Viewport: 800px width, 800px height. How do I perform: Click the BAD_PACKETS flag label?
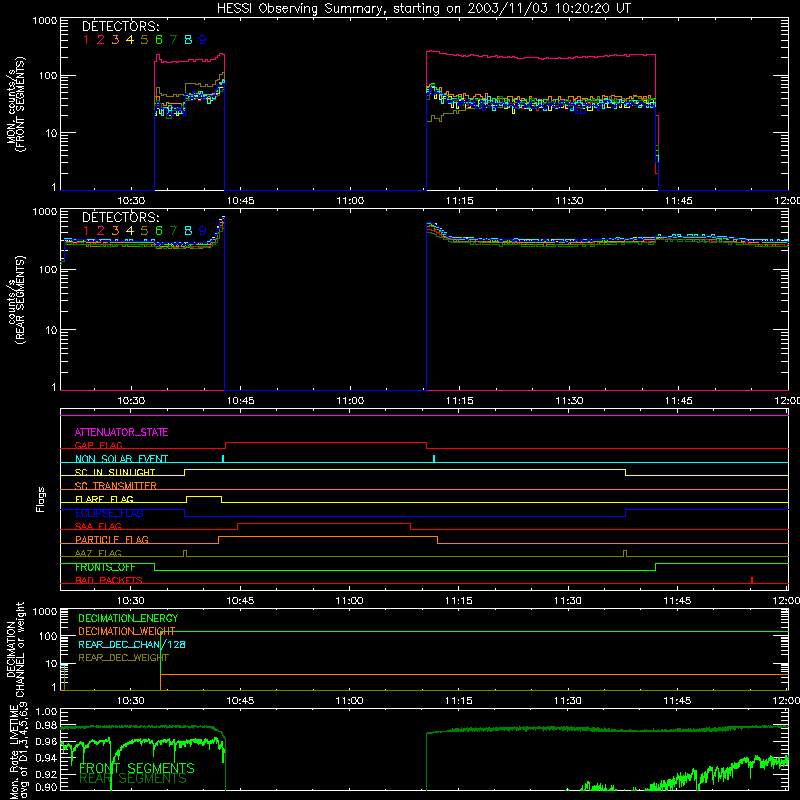click(109, 581)
